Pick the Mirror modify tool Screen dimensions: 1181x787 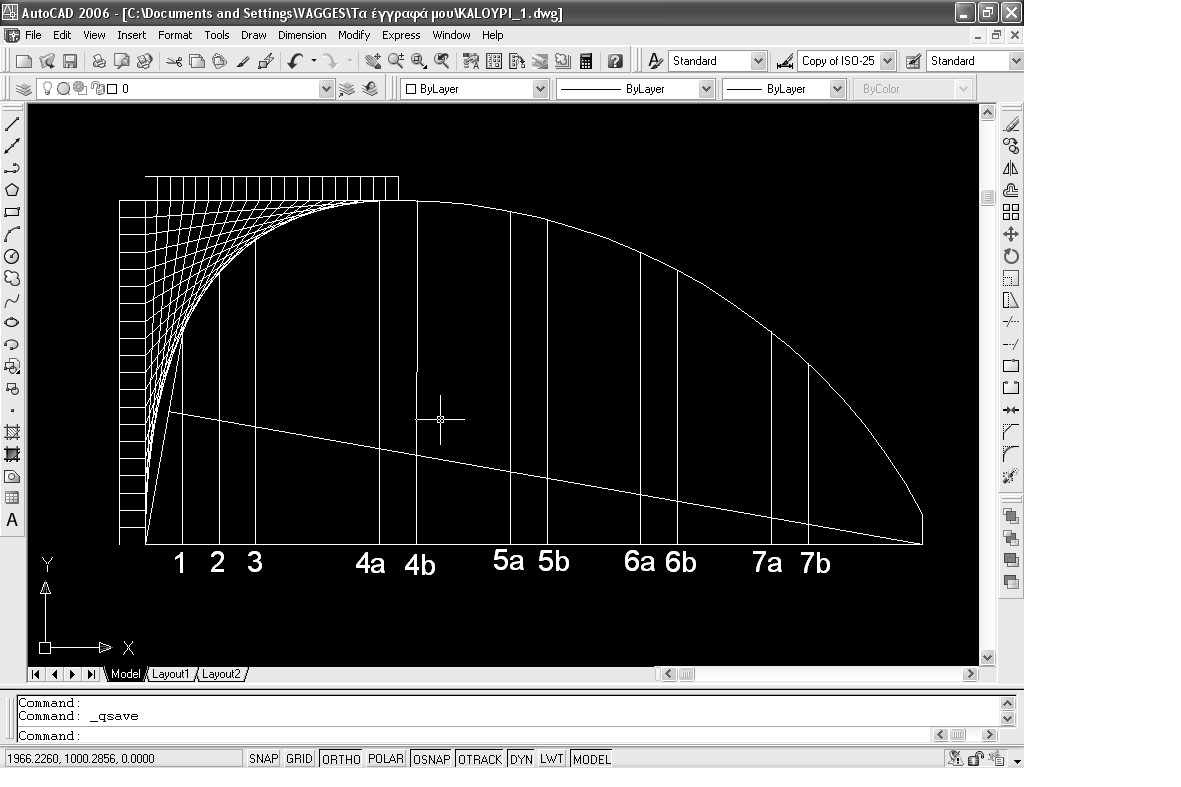tap(1011, 168)
